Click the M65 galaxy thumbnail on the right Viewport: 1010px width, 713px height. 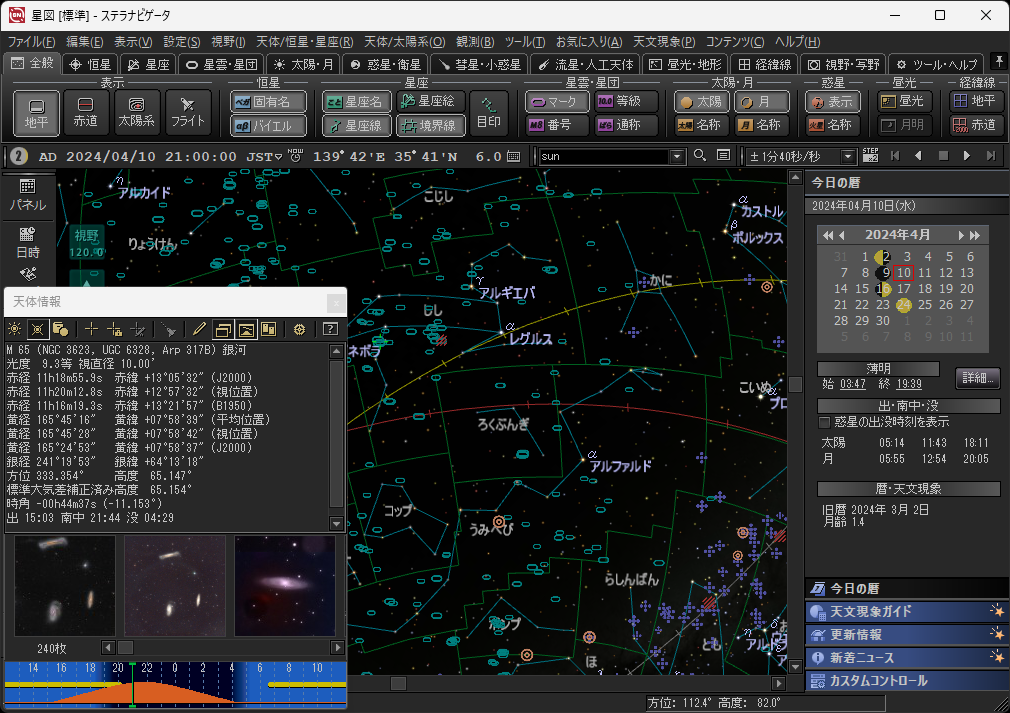pyautogui.click(x=285, y=586)
